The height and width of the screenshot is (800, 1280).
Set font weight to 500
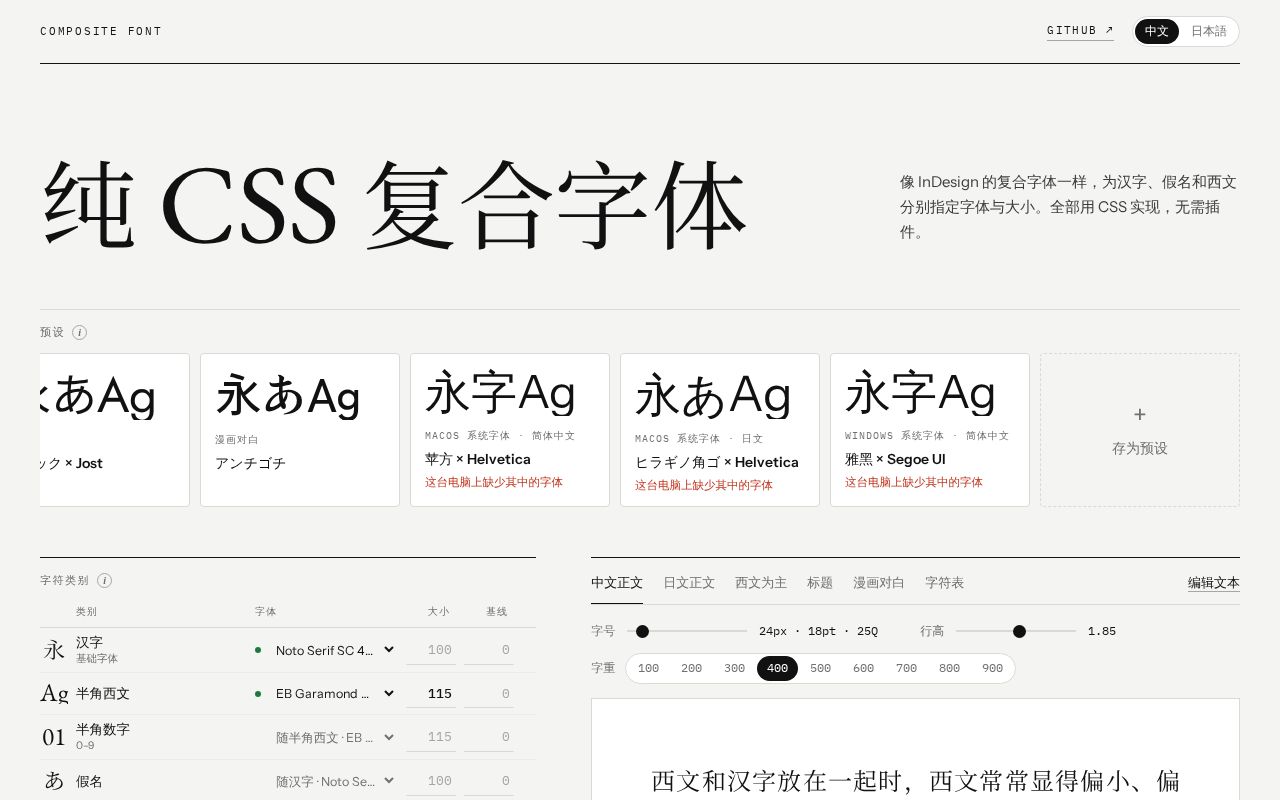820,668
